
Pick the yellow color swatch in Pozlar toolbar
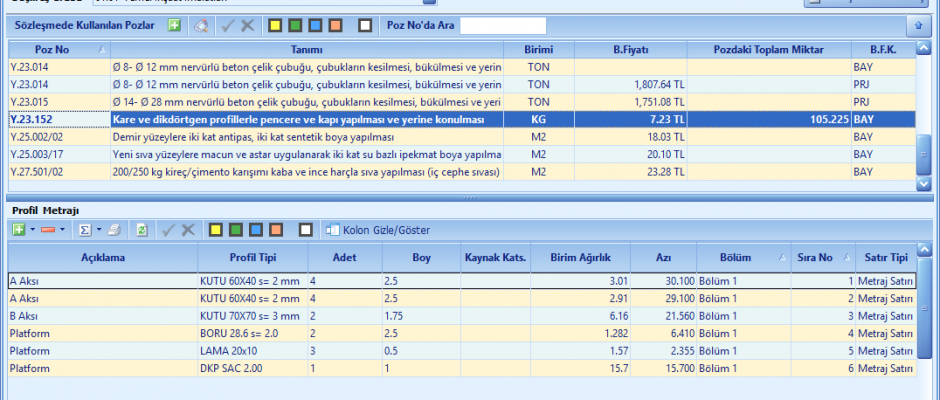point(275,25)
